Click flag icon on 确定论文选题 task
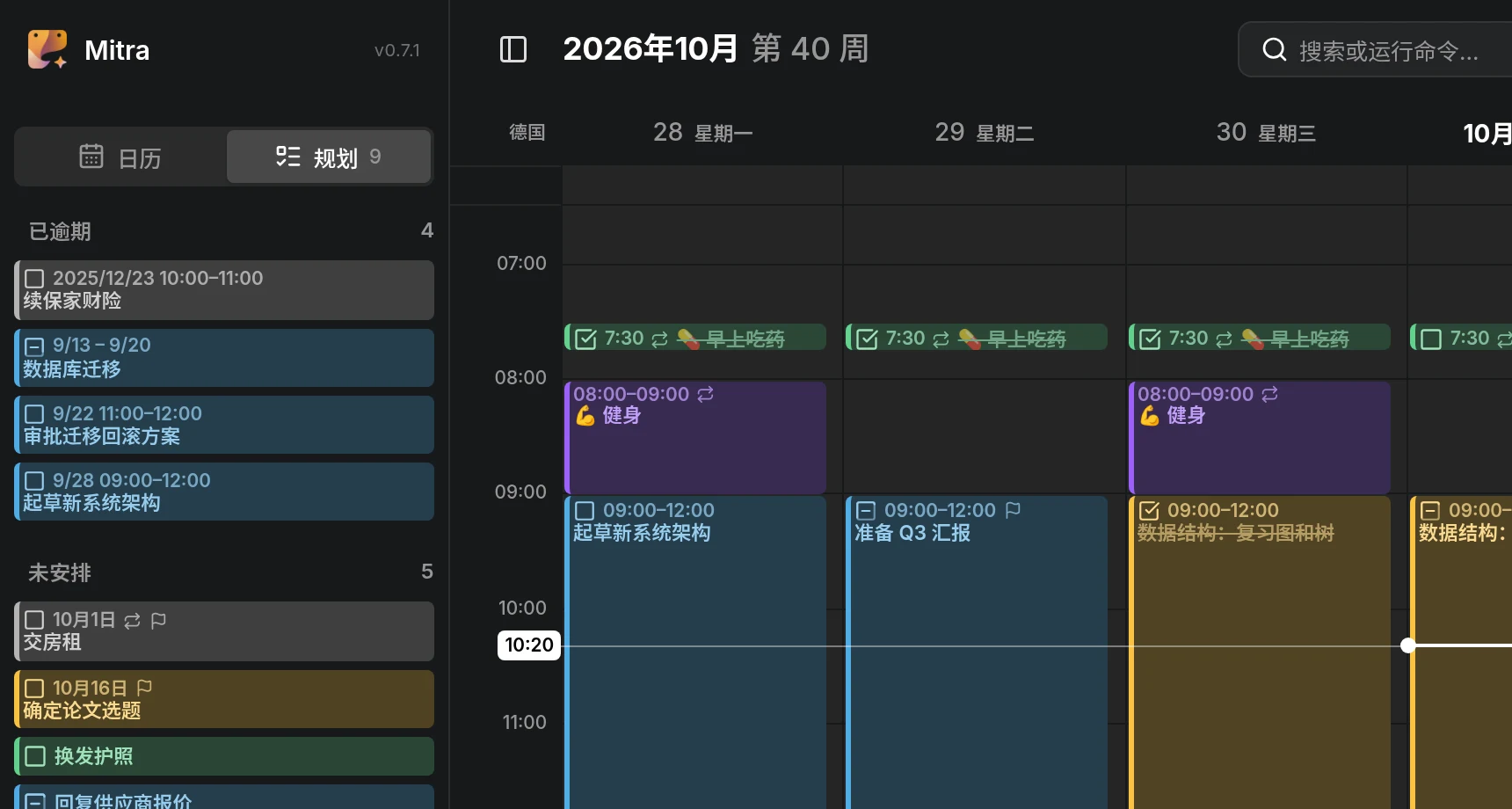Viewport: 1512px width, 809px height. (x=145, y=688)
